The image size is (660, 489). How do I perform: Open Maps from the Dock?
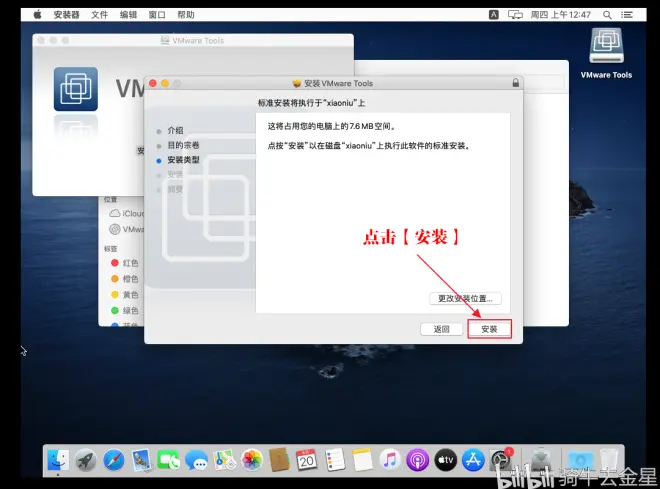pyautogui.click(x=224, y=460)
